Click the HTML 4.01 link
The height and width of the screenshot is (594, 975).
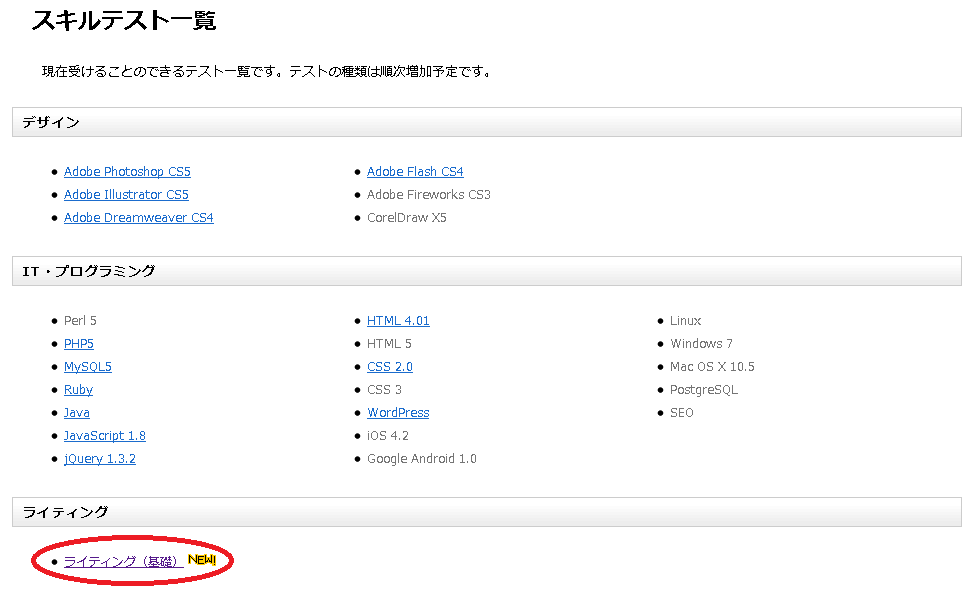[398, 321]
